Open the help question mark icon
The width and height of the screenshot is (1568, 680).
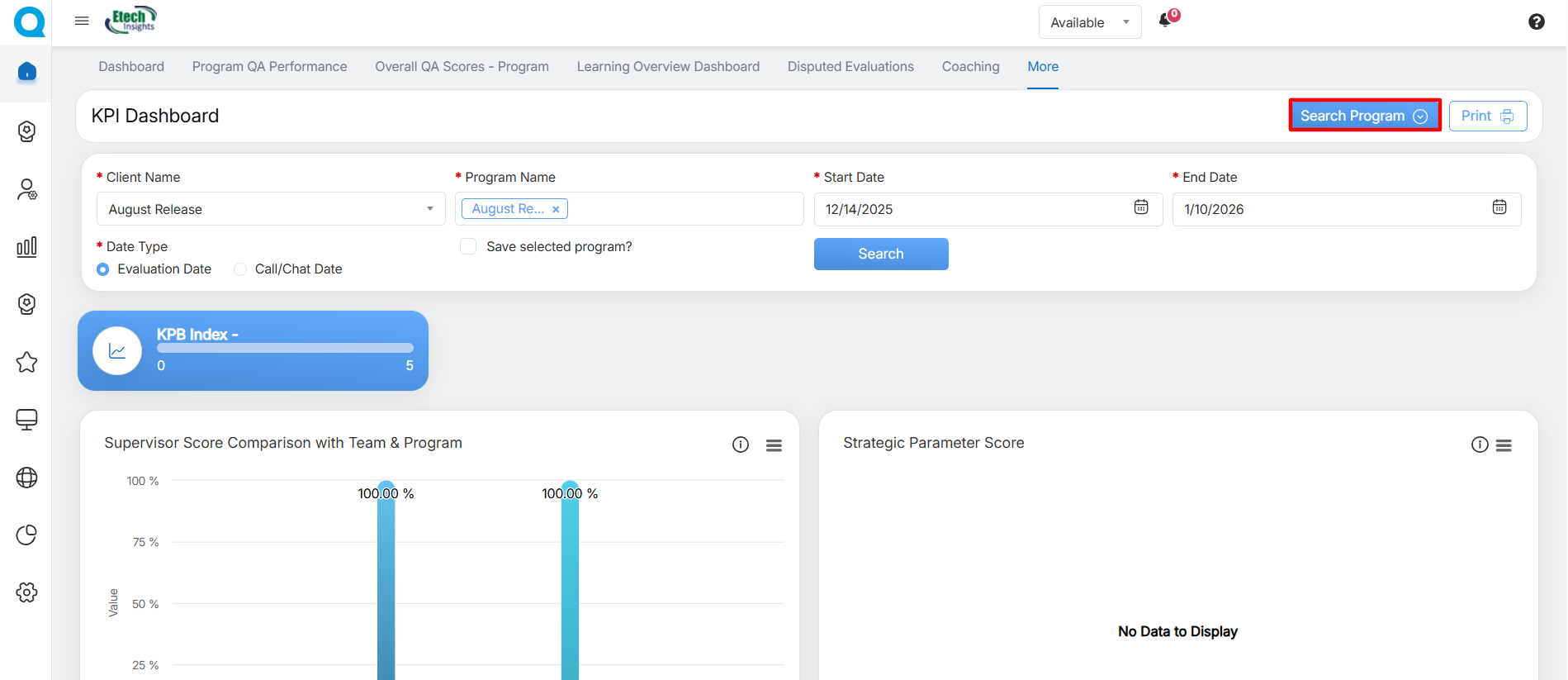[x=1536, y=22]
